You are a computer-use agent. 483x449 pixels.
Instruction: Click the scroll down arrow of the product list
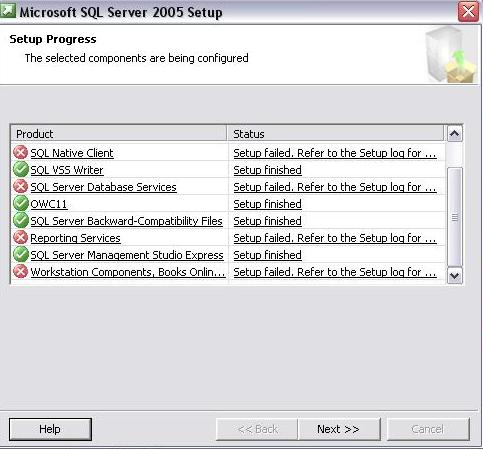455,275
